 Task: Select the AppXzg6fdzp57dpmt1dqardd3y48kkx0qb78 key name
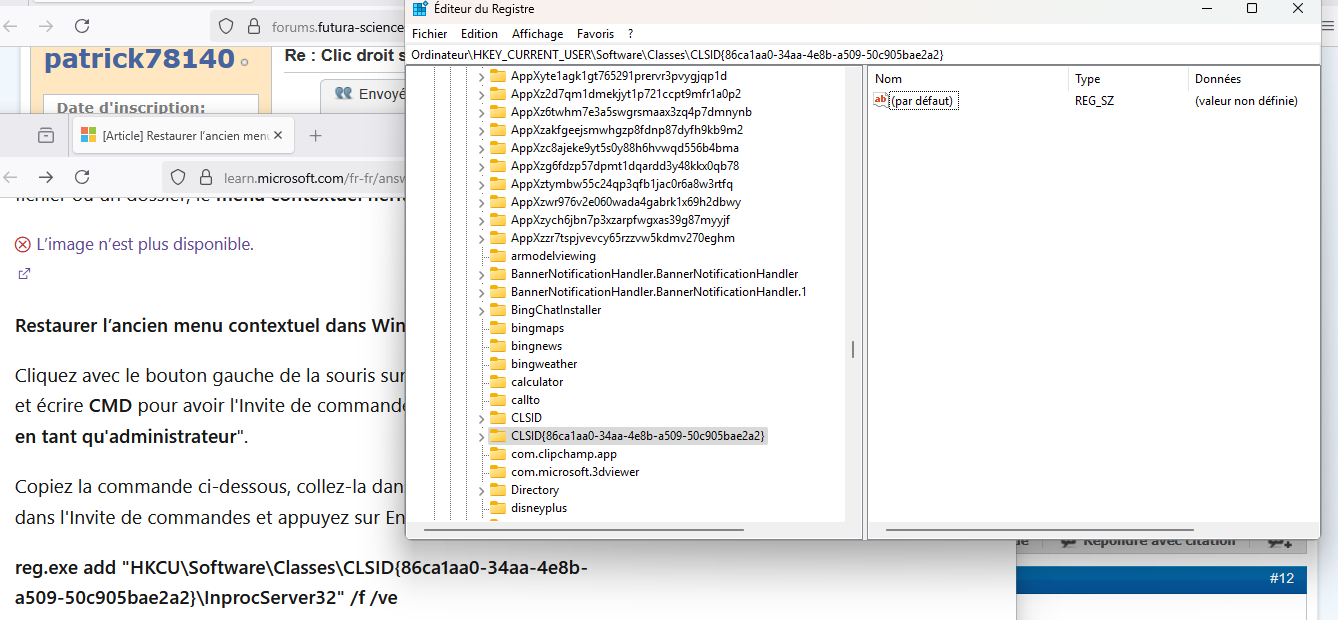pos(625,166)
